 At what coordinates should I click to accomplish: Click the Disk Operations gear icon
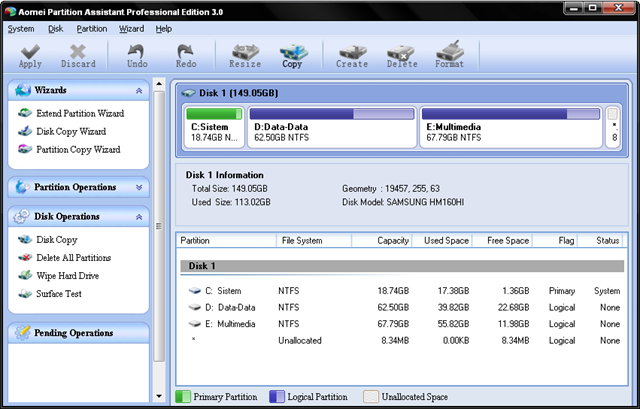(21, 216)
